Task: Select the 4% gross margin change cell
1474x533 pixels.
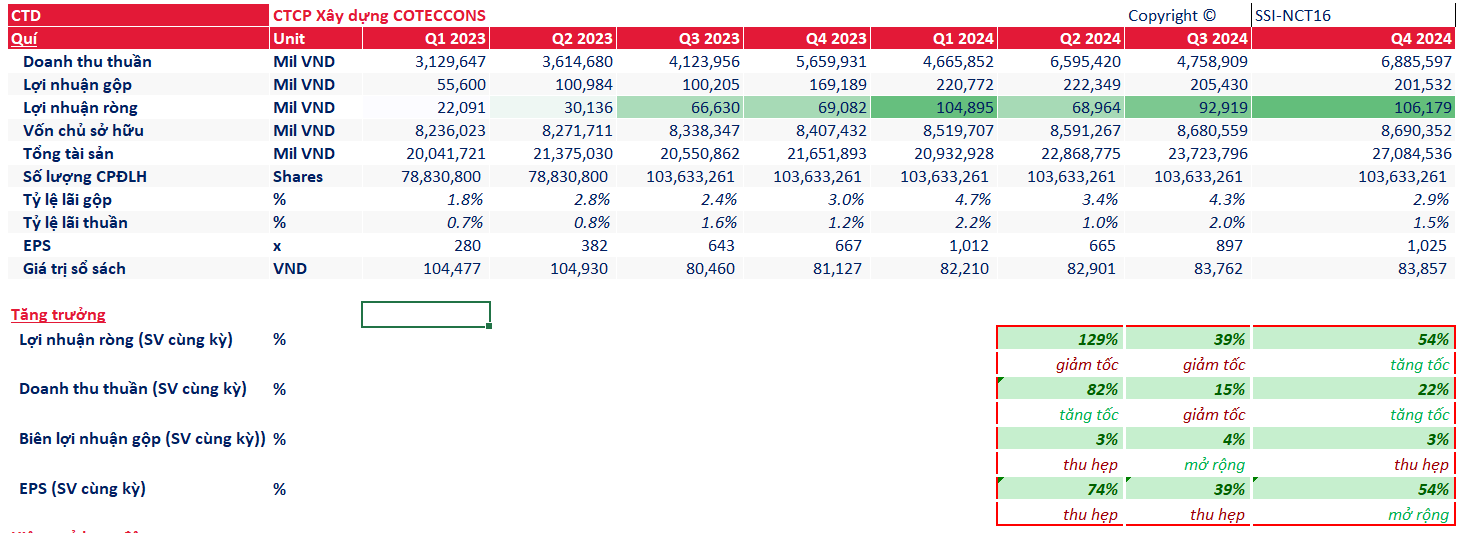Action: (1187, 439)
